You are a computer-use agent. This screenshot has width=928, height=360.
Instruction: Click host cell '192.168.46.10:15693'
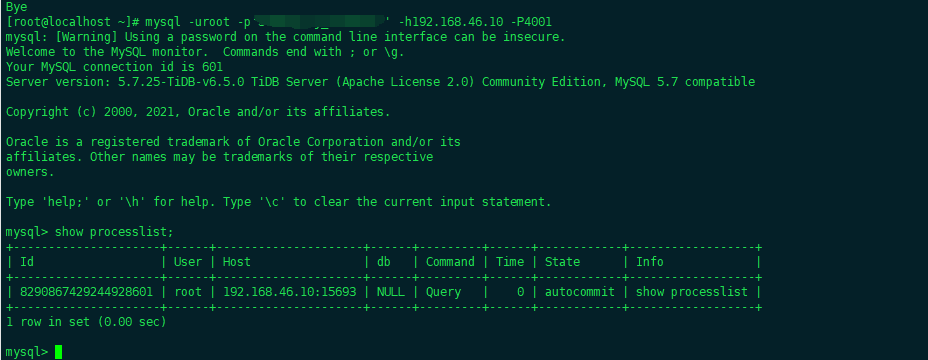click(289, 292)
